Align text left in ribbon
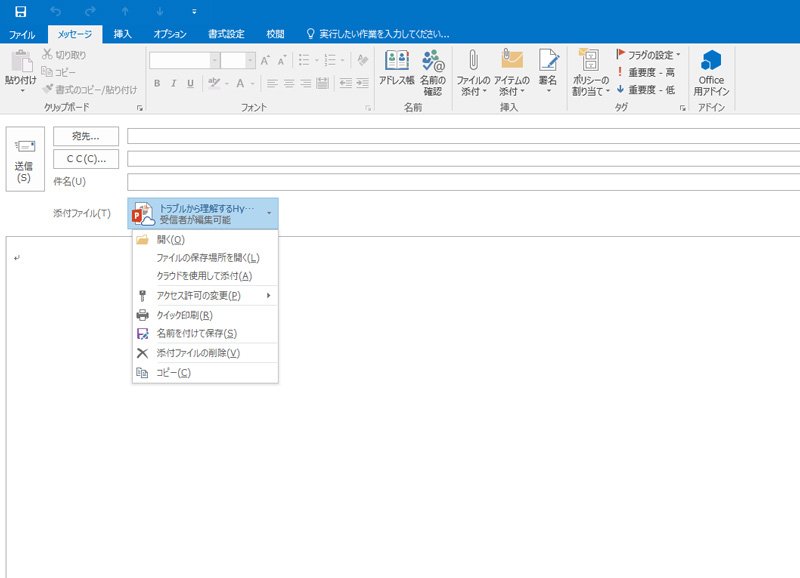The height and width of the screenshot is (578, 800). pos(272,83)
